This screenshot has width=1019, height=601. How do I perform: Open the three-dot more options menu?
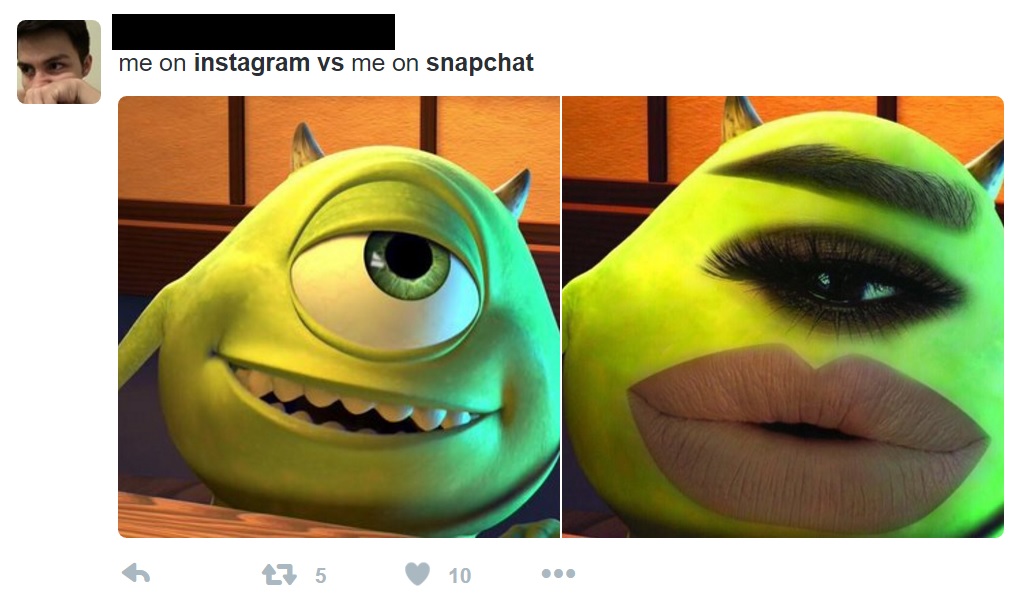(x=558, y=573)
